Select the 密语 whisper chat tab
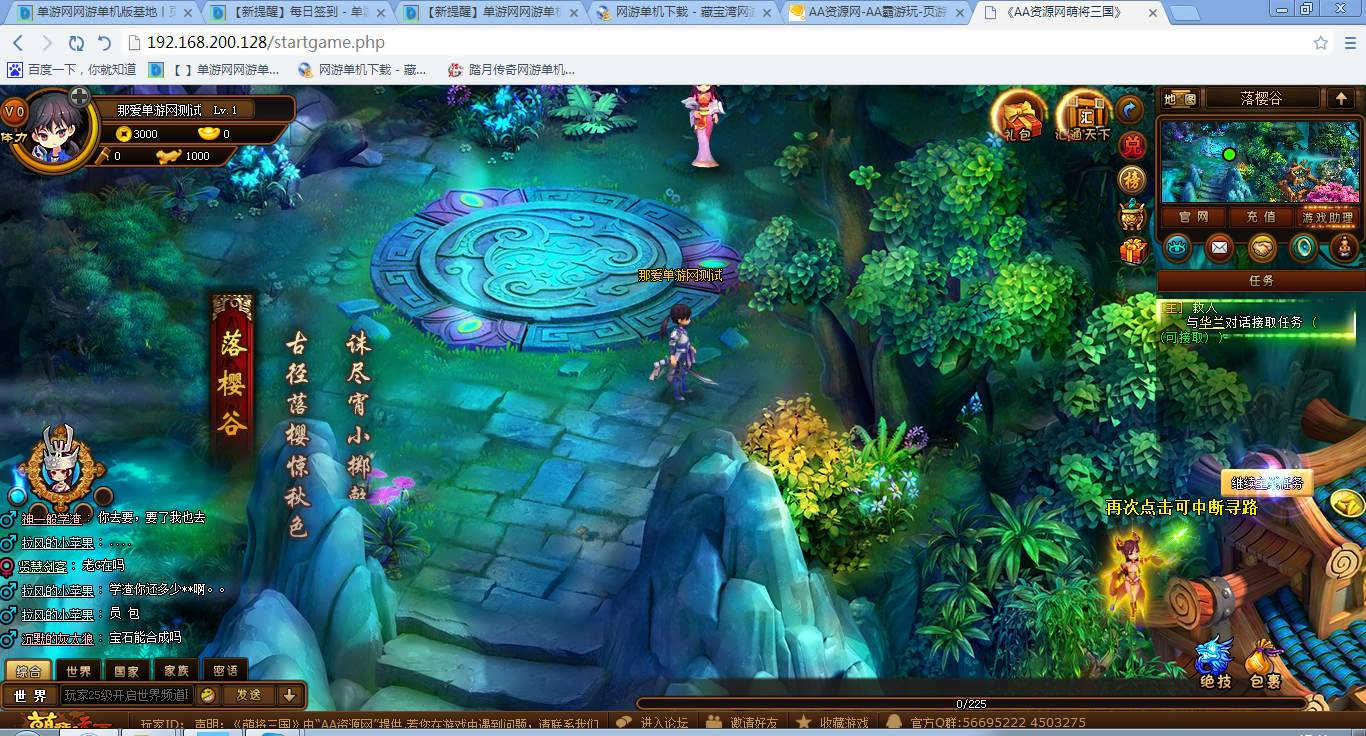This screenshot has height=736, width=1366. pyautogui.click(x=226, y=670)
